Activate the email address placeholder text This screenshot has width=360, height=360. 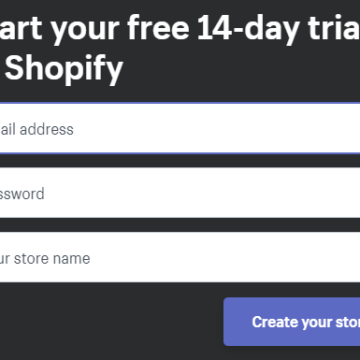click(37, 129)
